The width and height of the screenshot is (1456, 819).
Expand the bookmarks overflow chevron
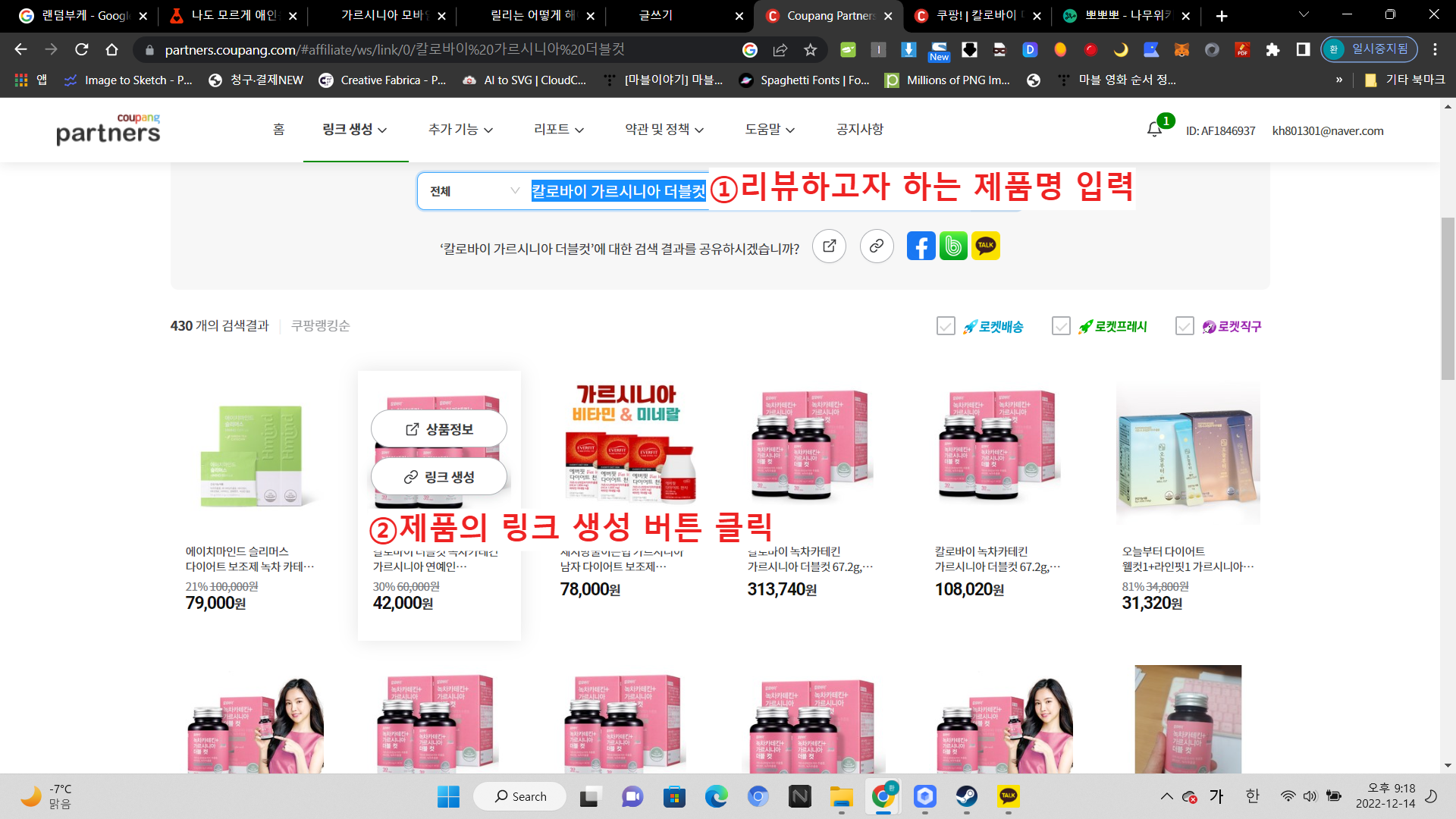[1339, 80]
